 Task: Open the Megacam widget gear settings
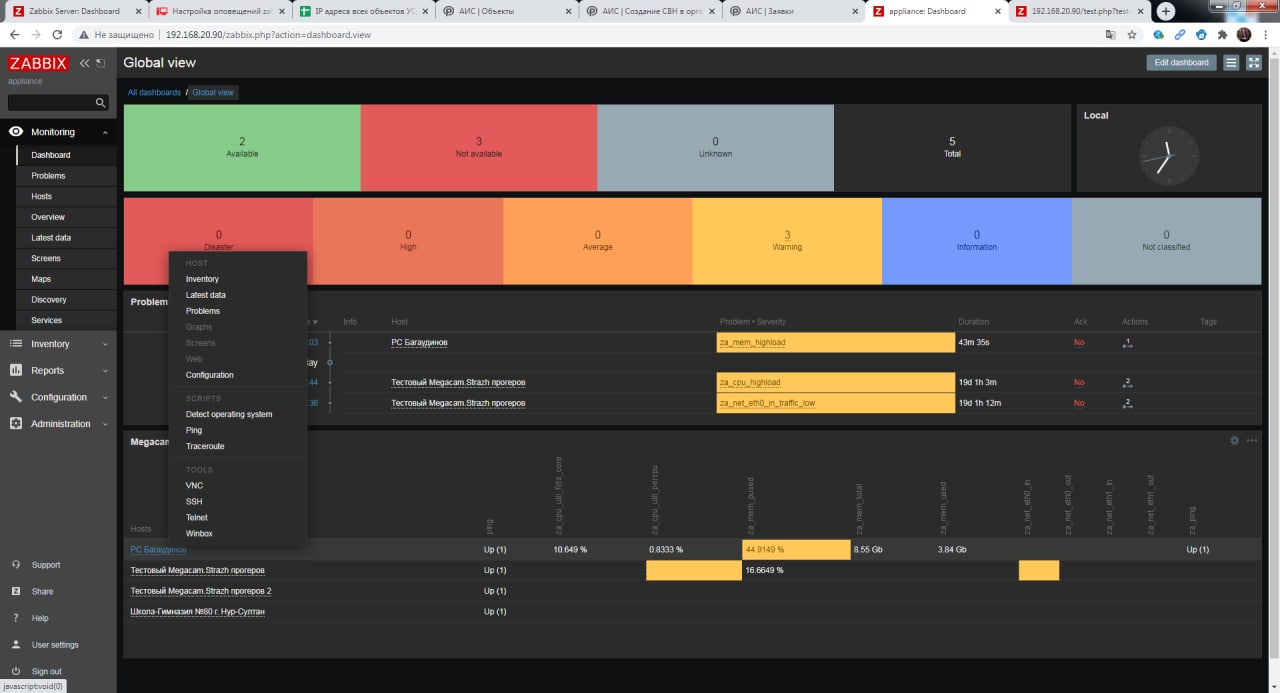point(1234,440)
